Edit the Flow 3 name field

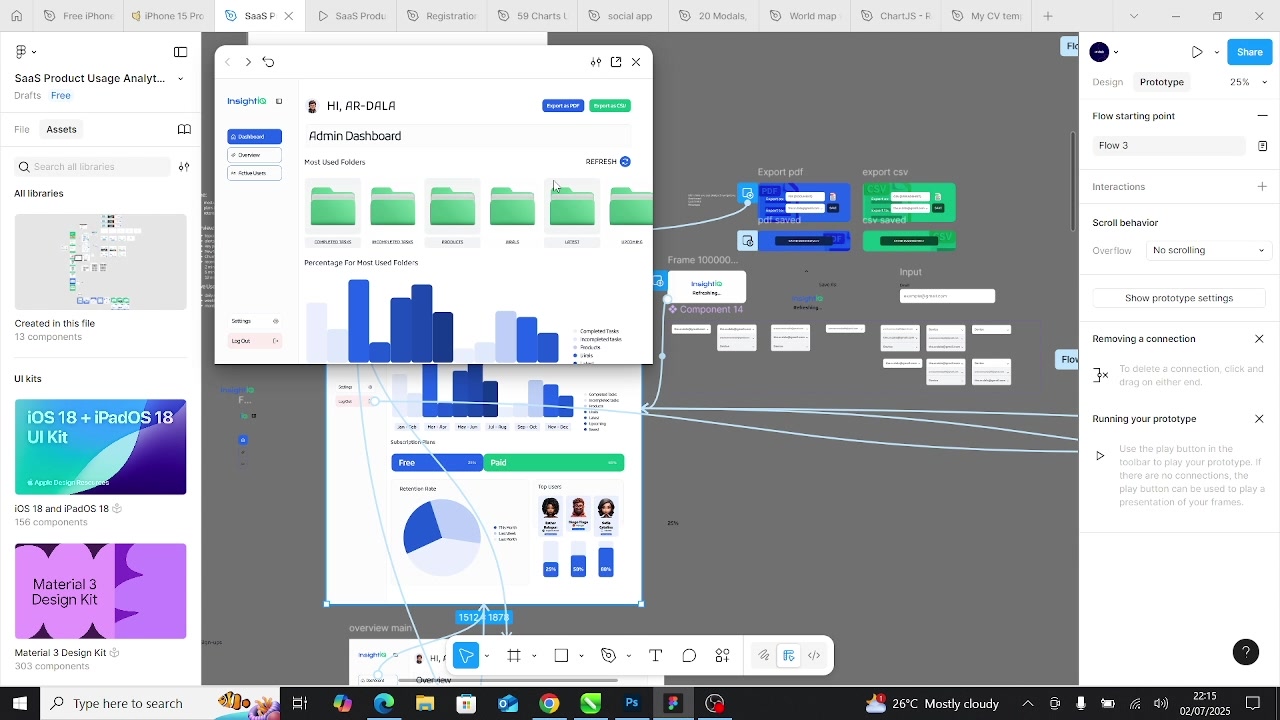point(1169,146)
